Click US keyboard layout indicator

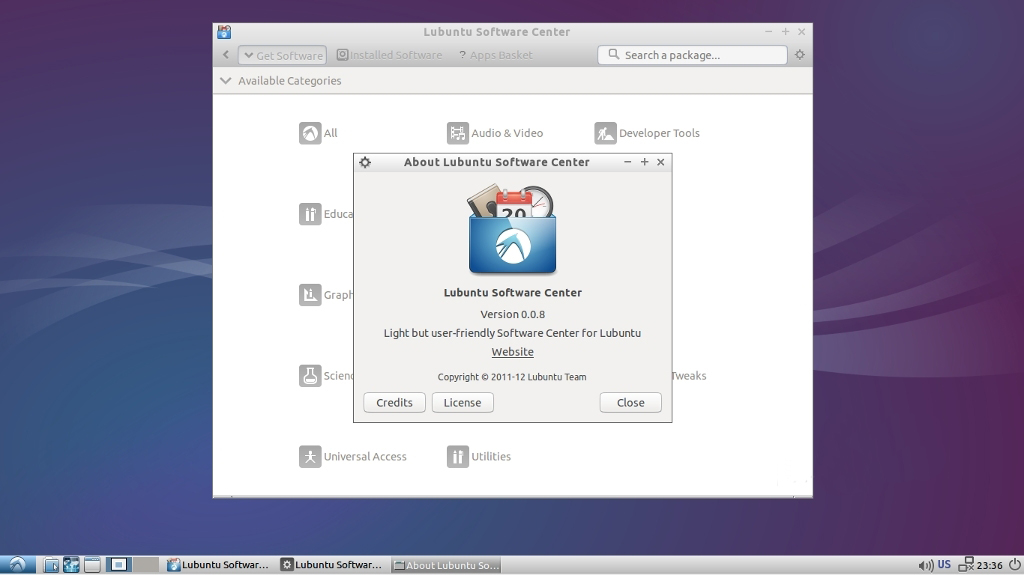[944, 565]
